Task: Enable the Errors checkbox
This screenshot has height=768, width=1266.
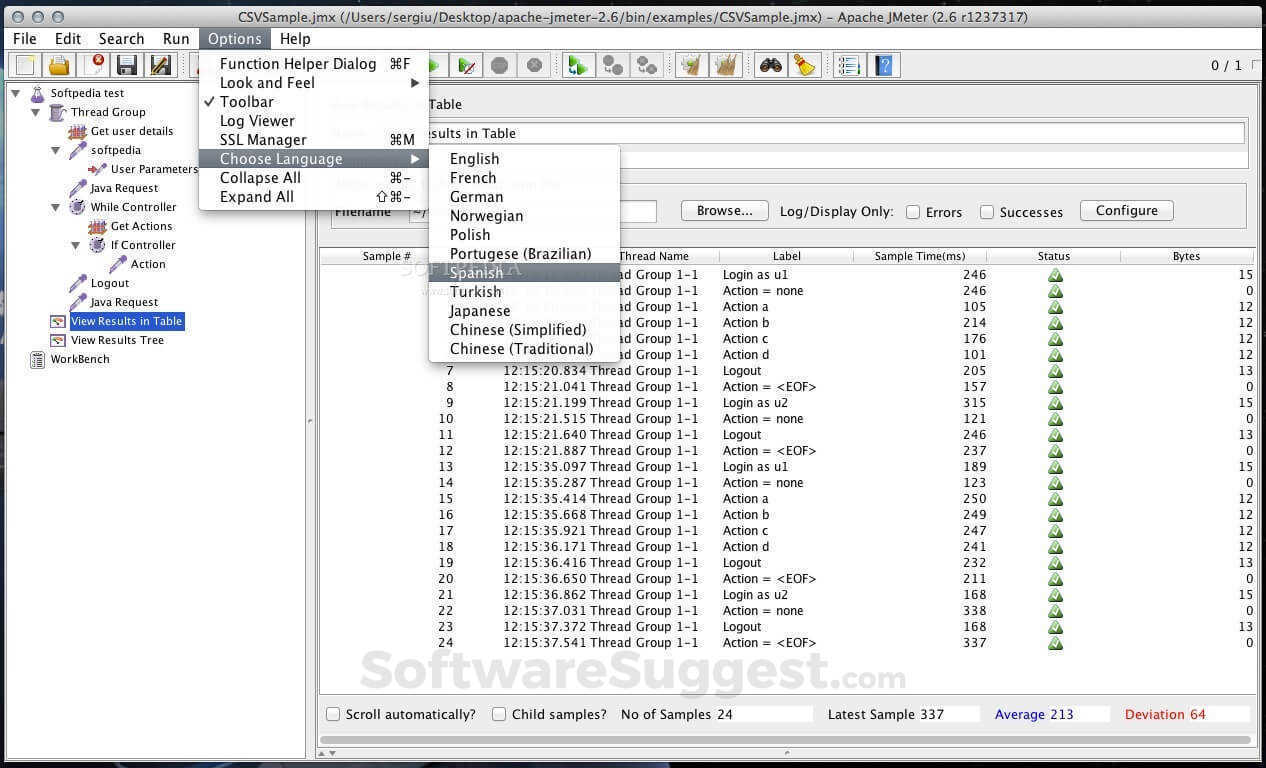Action: point(913,212)
